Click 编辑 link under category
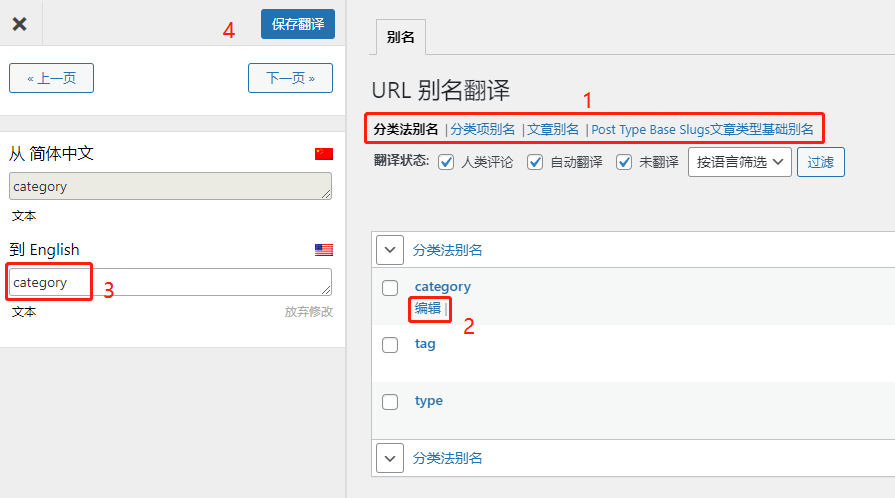895x498 pixels. tap(427, 309)
